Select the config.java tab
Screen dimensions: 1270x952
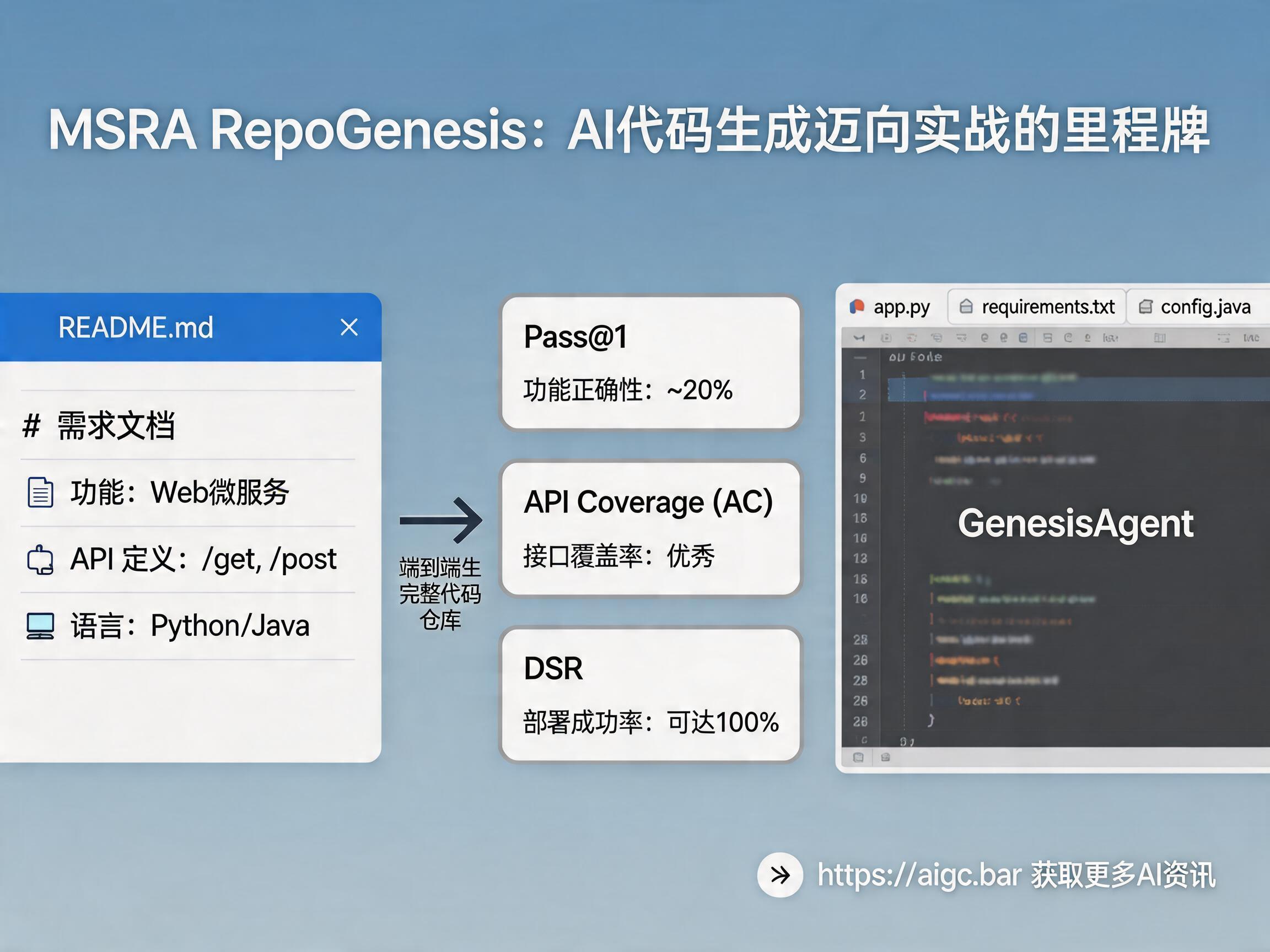tap(1196, 307)
